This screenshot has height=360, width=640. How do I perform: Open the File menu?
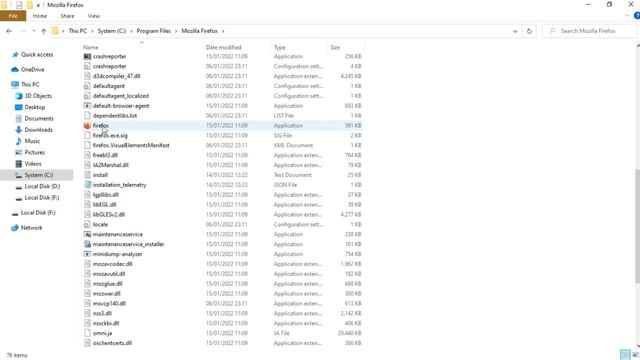[13, 16]
